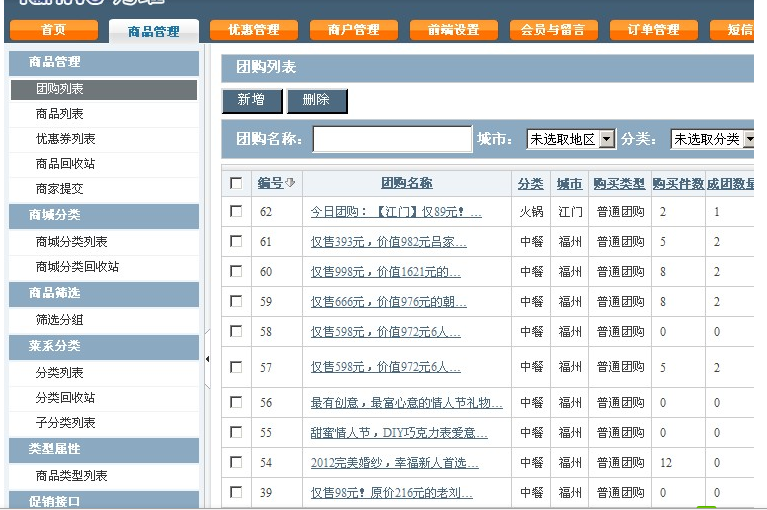
Task: Focus the 团购名称 search field
Action: pyautogui.click(x=392, y=140)
